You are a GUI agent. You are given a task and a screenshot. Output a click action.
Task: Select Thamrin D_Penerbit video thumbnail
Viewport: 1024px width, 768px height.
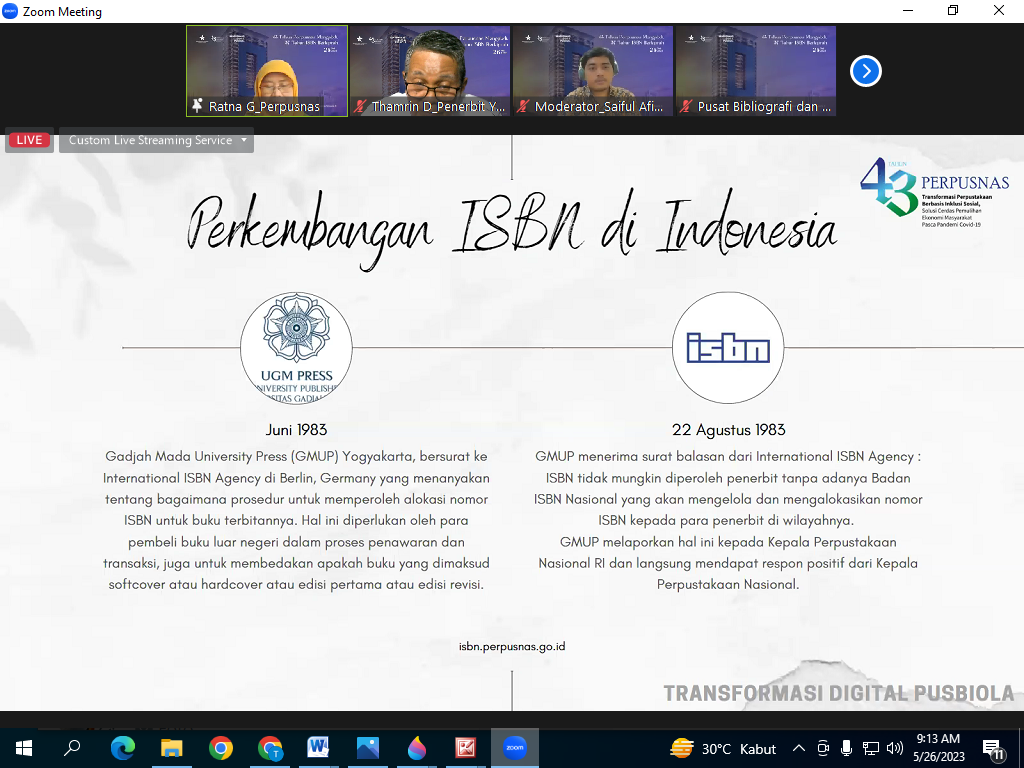coord(429,70)
